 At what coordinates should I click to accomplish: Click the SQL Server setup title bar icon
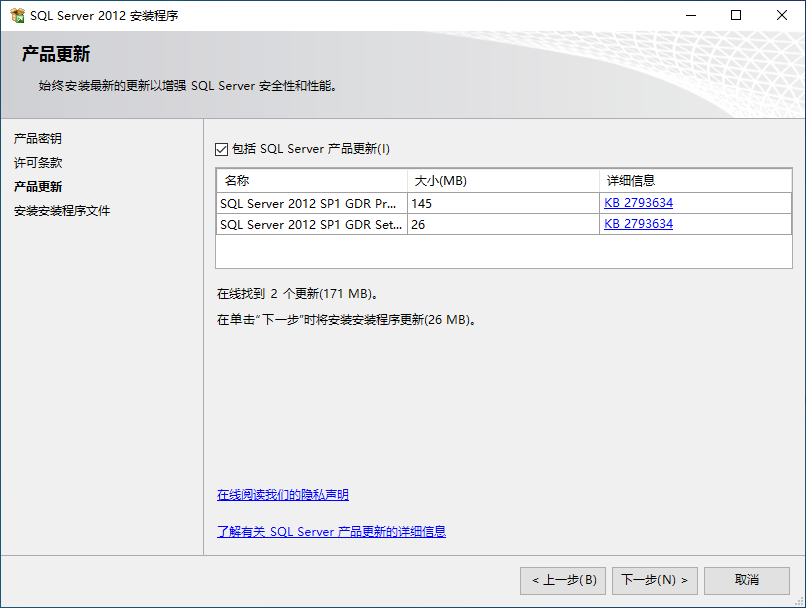tap(17, 15)
